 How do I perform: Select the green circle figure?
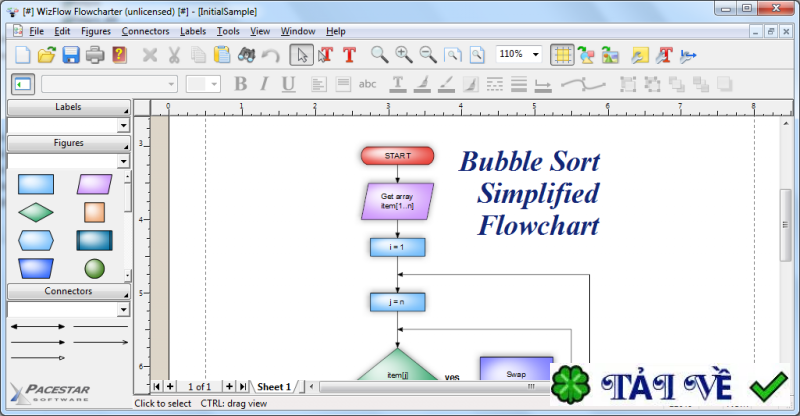(94, 268)
